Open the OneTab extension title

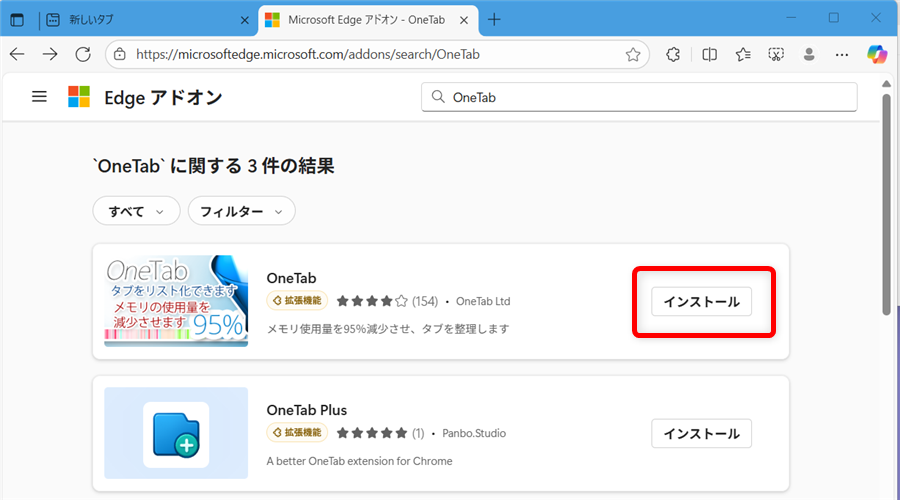point(291,278)
